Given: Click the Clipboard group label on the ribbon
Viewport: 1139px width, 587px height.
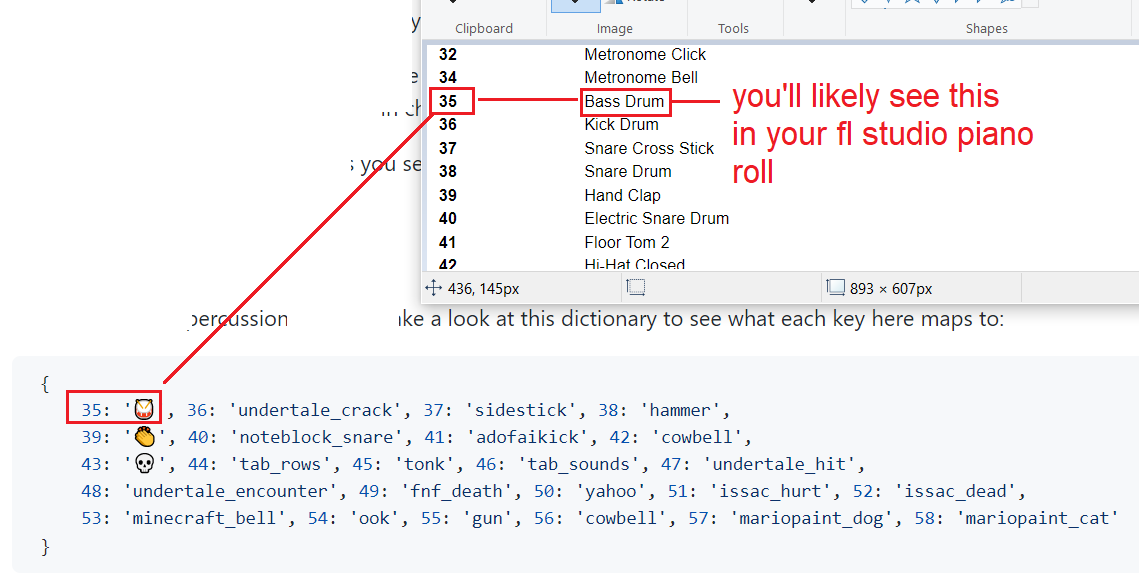Looking at the screenshot, I should 483,28.
